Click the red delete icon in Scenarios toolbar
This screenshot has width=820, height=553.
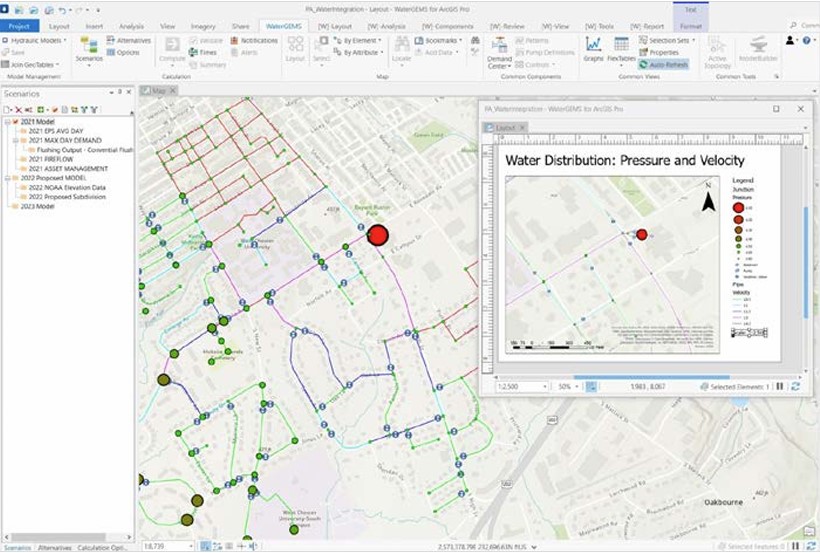tap(18, 109)
